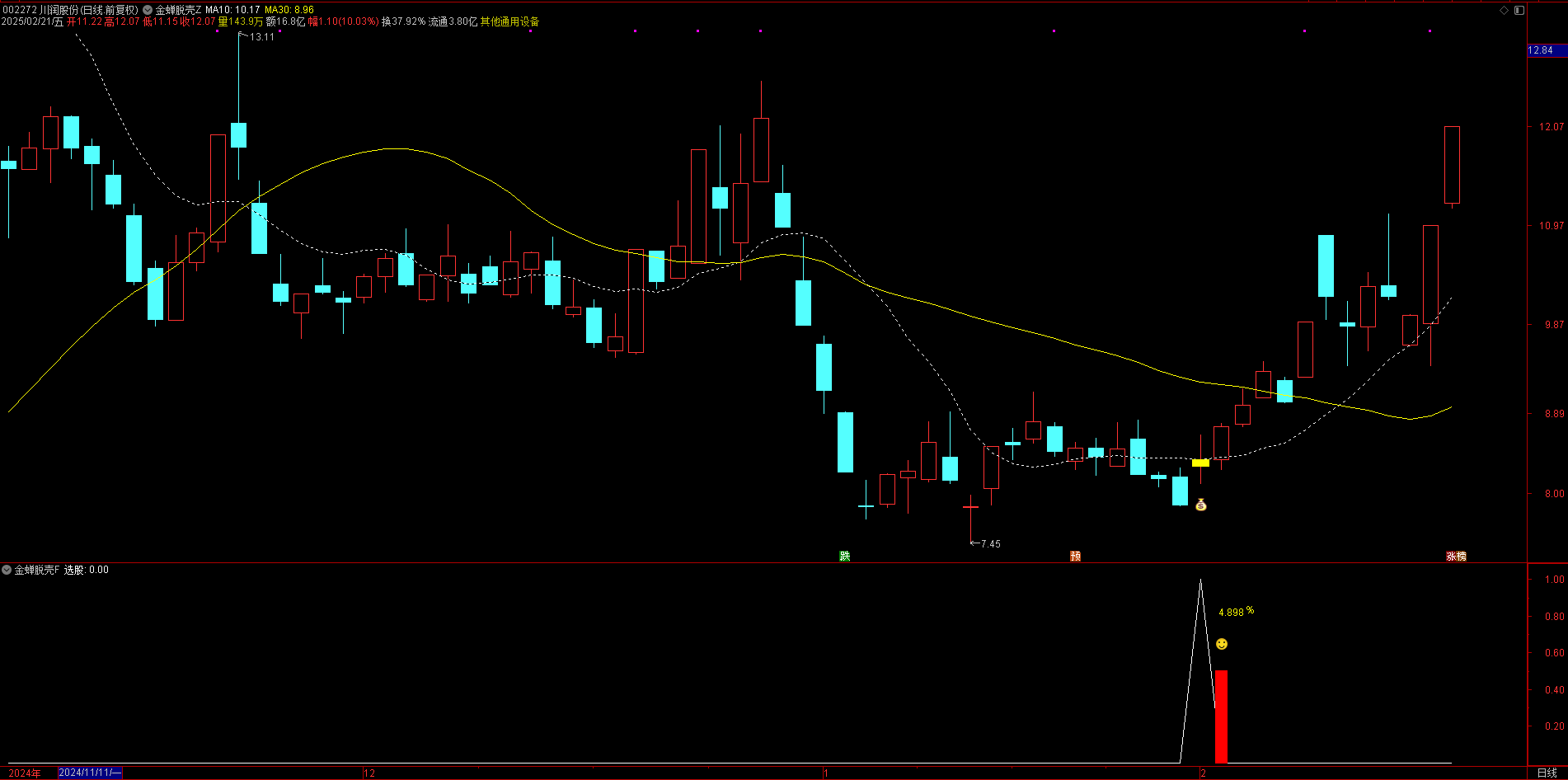
Task: Click the yellow smiley face marker
Action: pos(1222,644)
